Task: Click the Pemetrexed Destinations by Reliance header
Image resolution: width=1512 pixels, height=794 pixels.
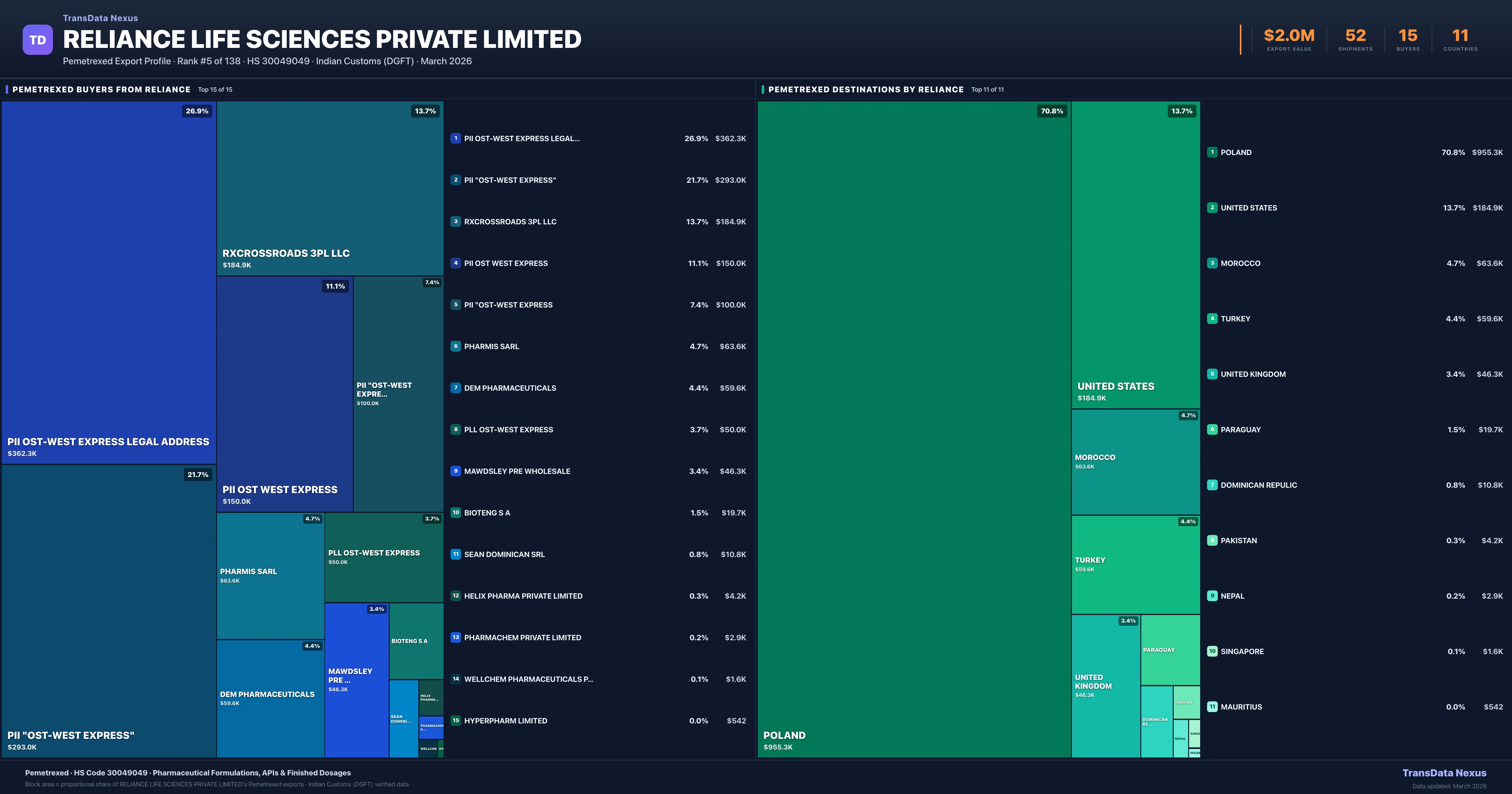Action: point(866,89)
